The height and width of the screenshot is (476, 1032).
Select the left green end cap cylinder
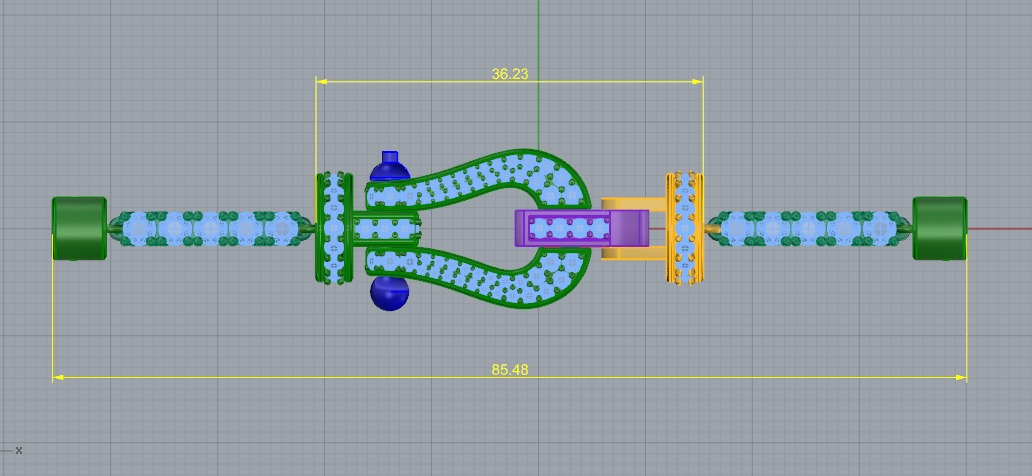[79, 228]
